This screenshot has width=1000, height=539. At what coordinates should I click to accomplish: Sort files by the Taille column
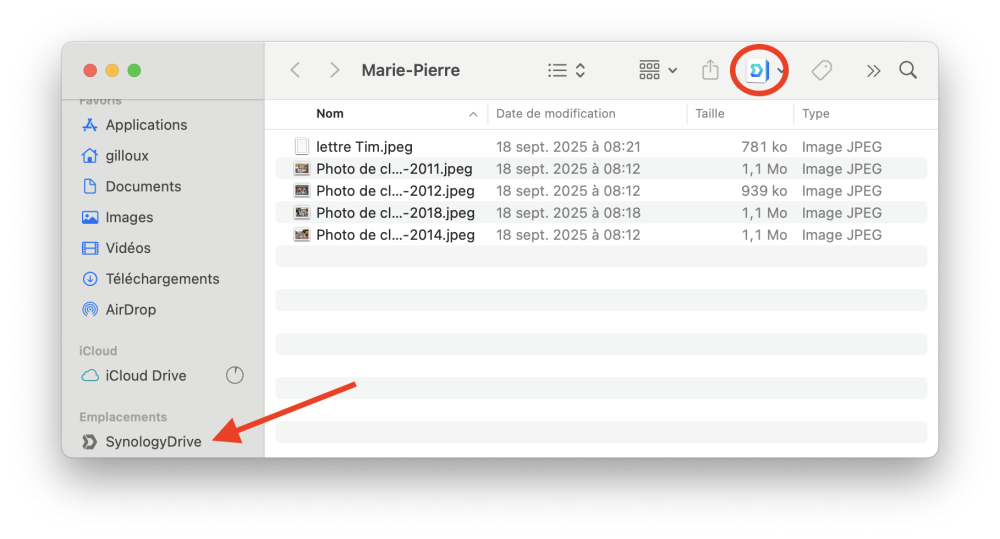click(710, 114)
